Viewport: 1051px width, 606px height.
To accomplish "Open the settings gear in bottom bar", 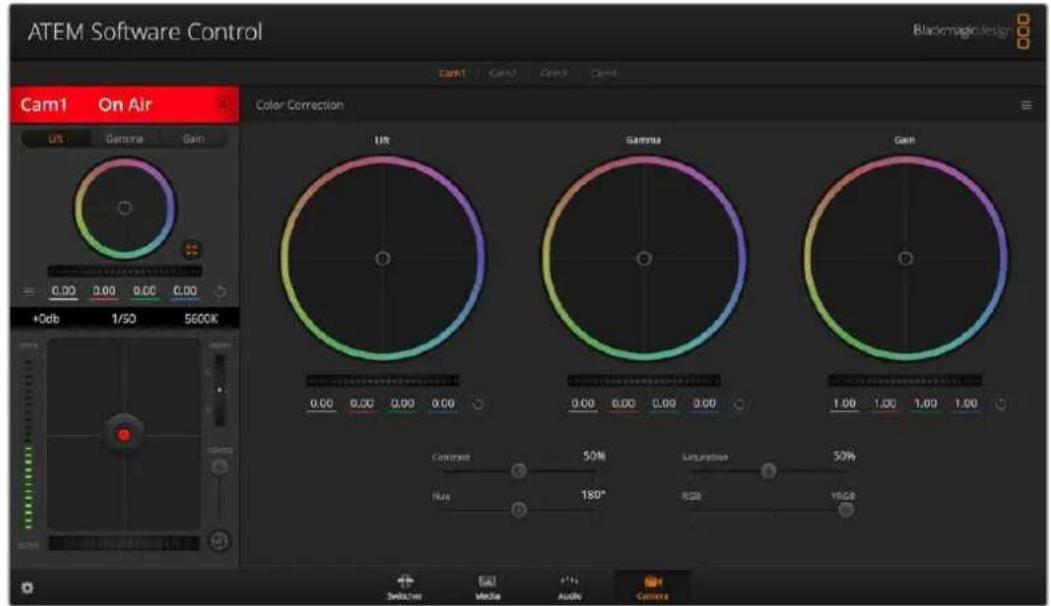I will [x=27, y=588].
